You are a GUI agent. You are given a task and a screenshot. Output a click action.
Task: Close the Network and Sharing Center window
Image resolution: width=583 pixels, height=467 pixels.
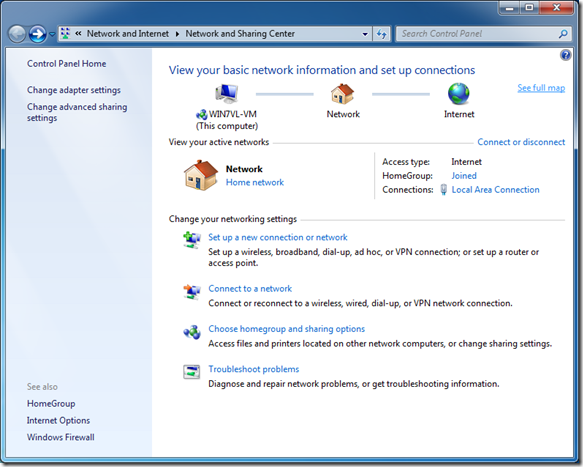[556, 7]
